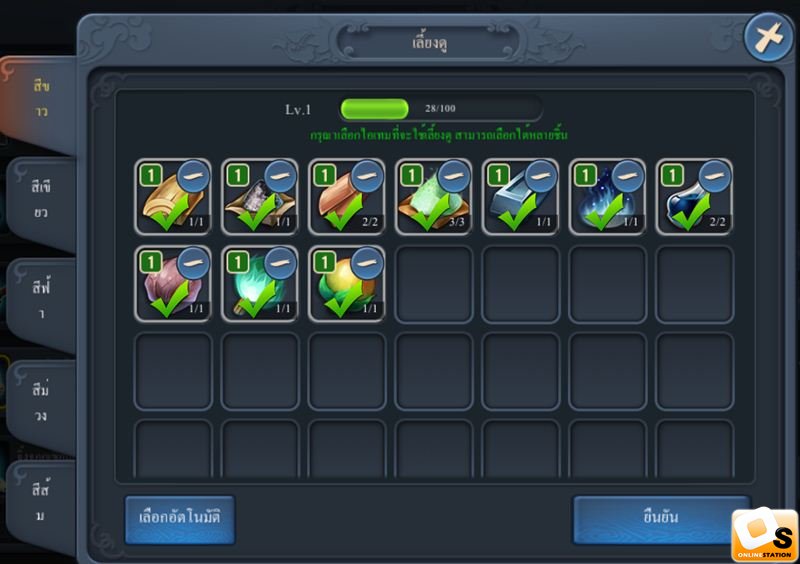
Task: Select the steel ingot item
Action: pyautogui.click(x=520, y=197)
